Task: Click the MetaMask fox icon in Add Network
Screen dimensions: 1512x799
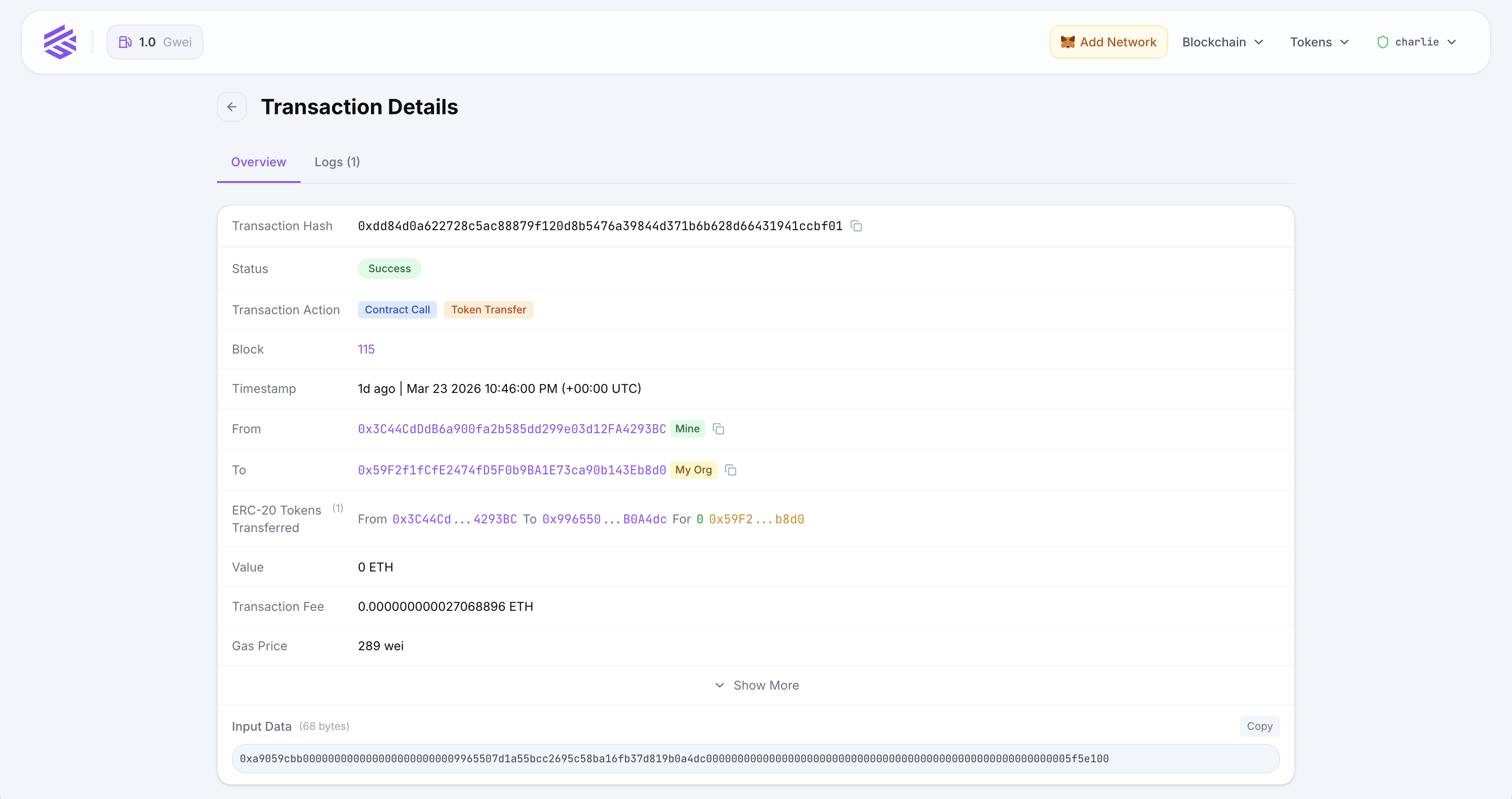Action: pos(1067,42)
